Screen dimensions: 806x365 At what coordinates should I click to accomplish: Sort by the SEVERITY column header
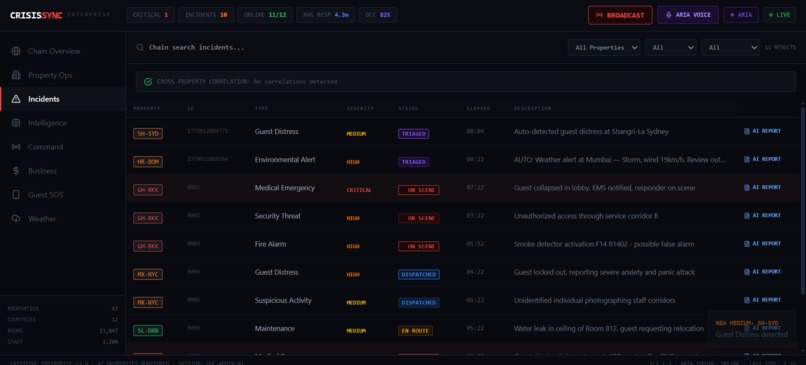pos(360,108)
